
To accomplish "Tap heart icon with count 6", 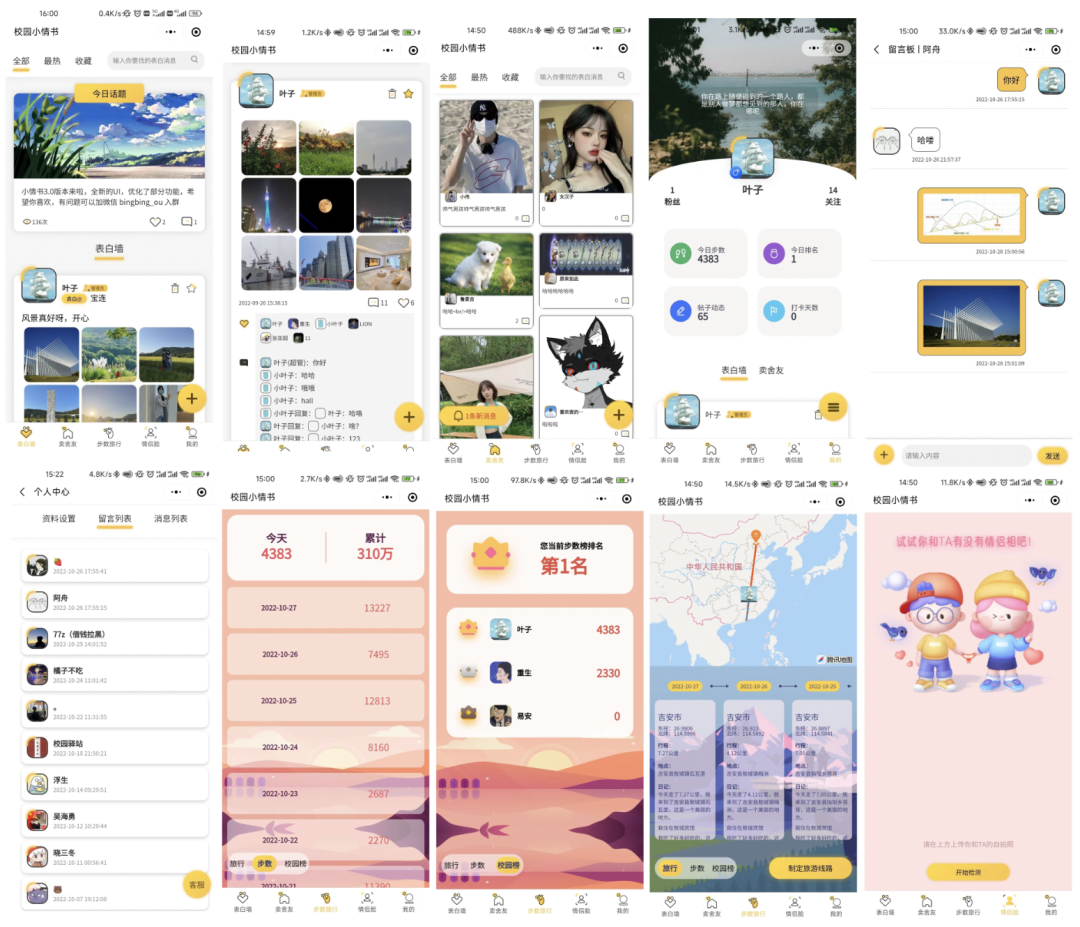I will click(403, 302).
